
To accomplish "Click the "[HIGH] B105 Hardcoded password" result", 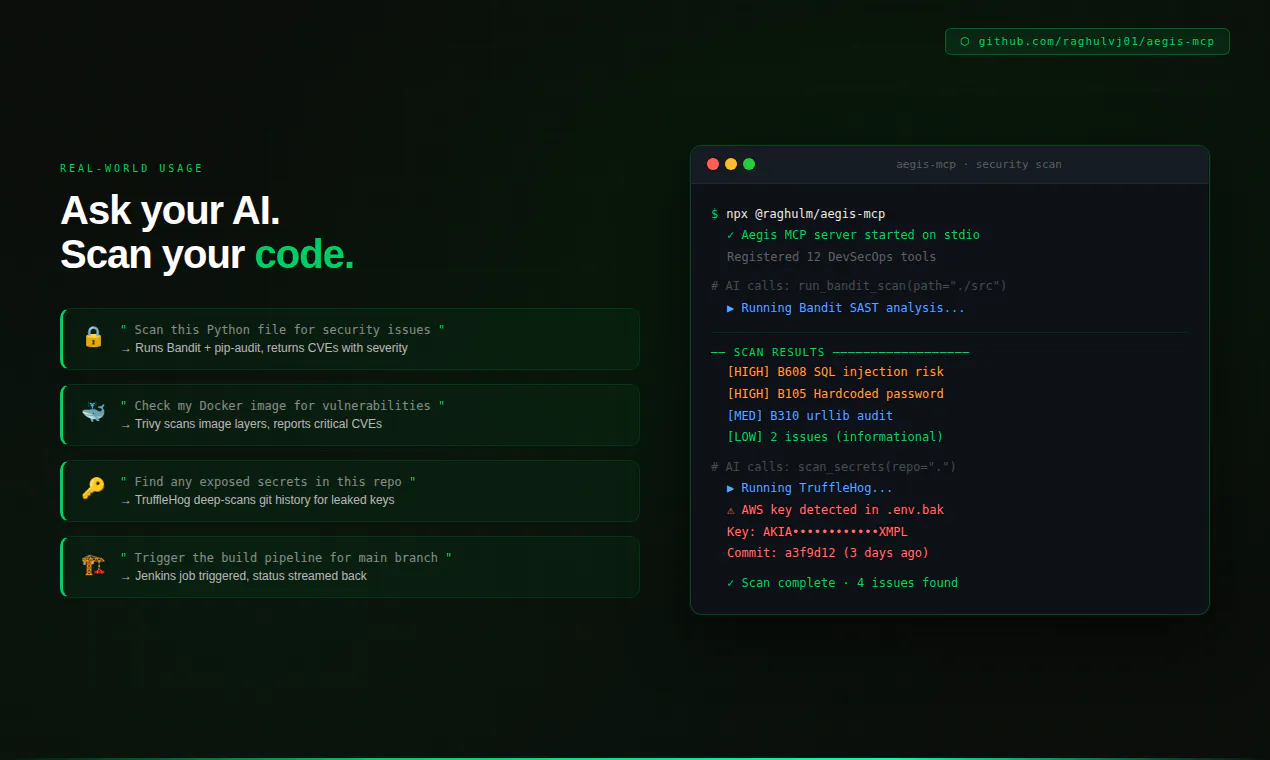I will point(835,394).
